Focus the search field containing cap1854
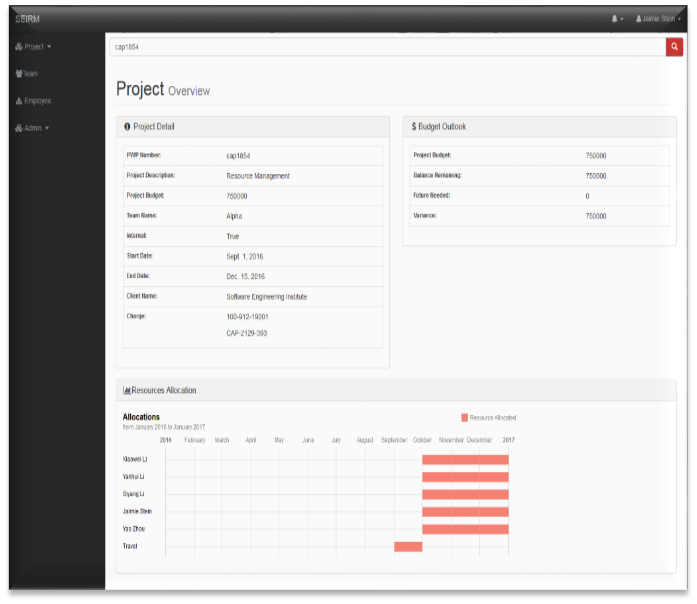Screen dimensions: 697x604 [x=388, y=47]
